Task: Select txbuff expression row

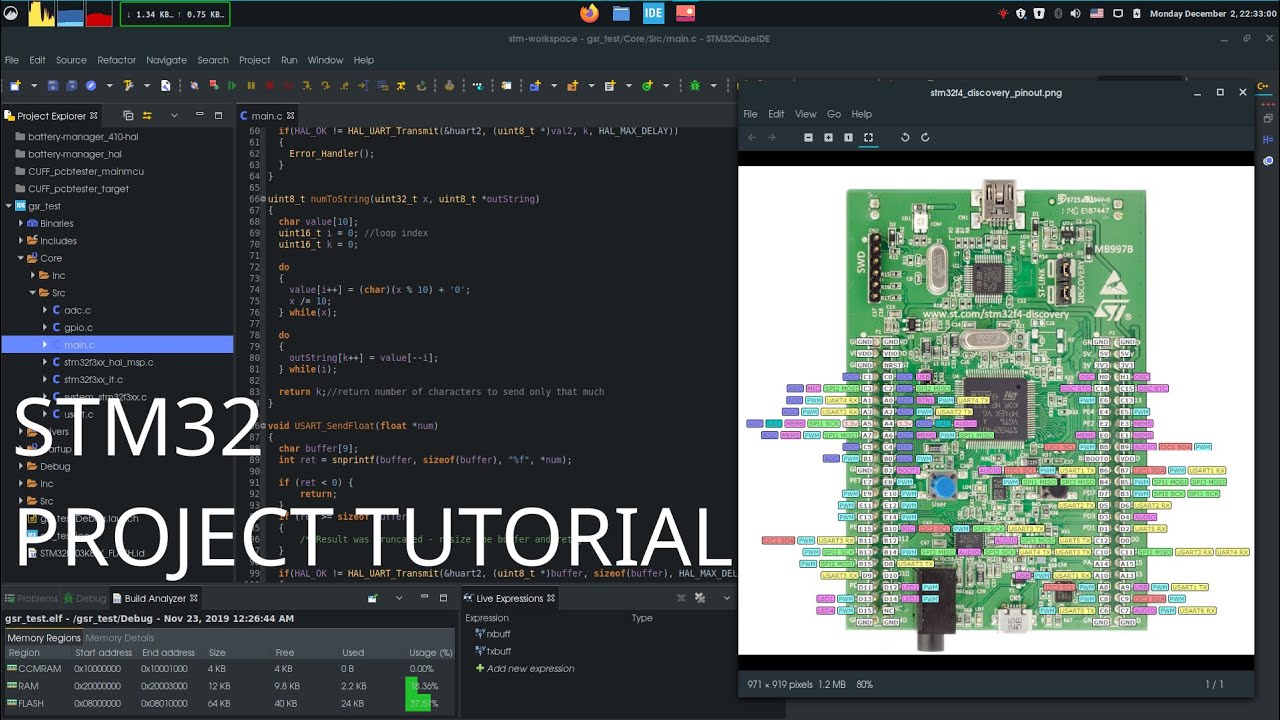Action: point(493,651)
